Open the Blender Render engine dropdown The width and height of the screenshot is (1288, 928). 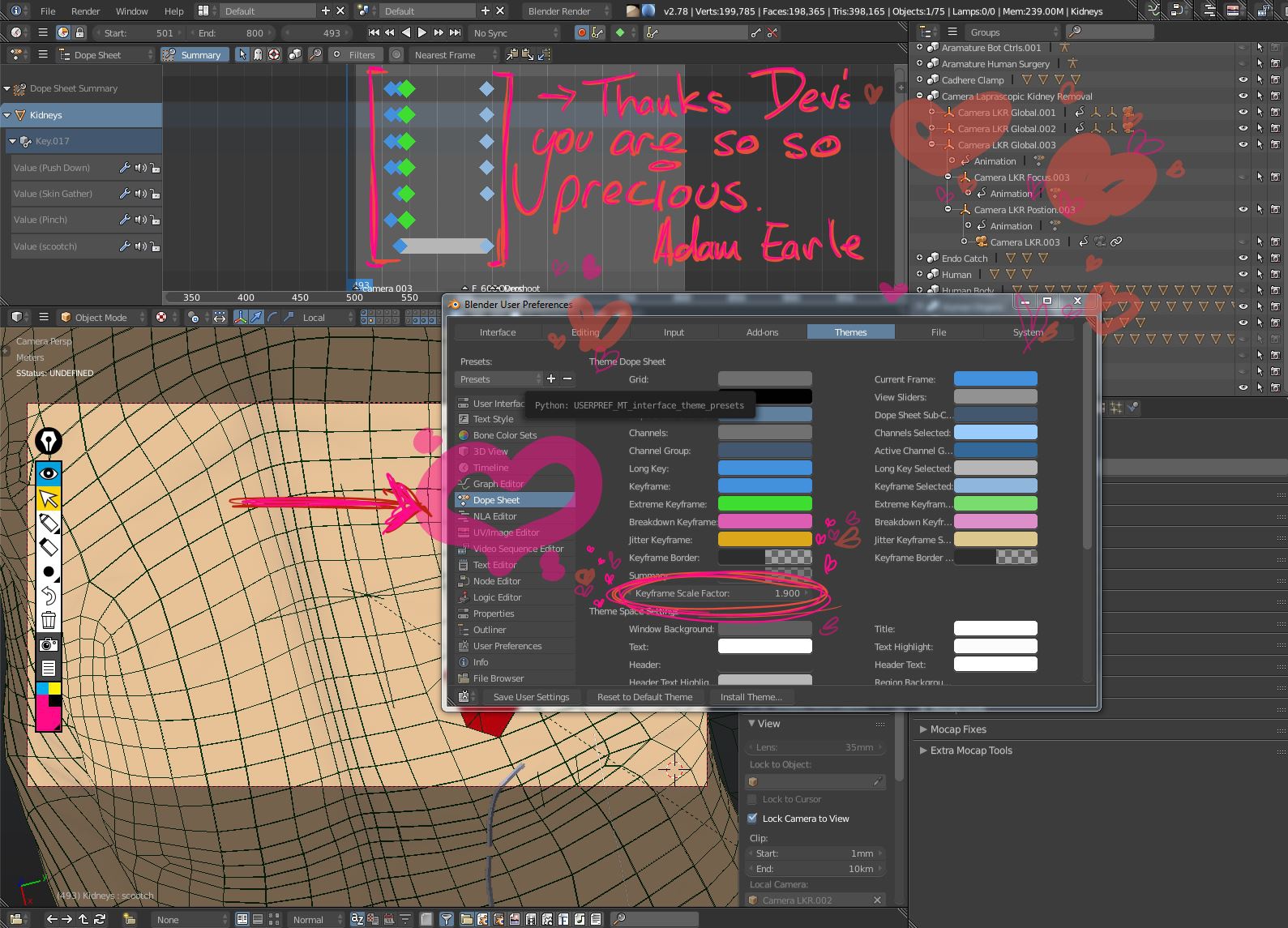565,11
